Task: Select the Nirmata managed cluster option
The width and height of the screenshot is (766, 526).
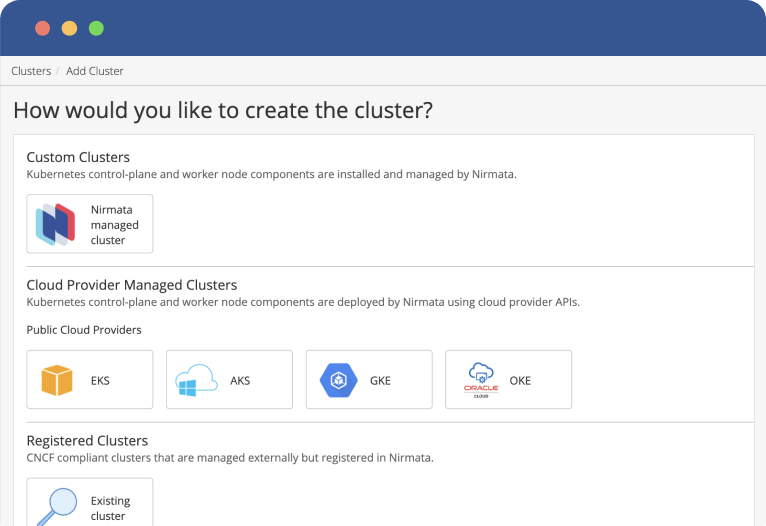Action: 114,225
